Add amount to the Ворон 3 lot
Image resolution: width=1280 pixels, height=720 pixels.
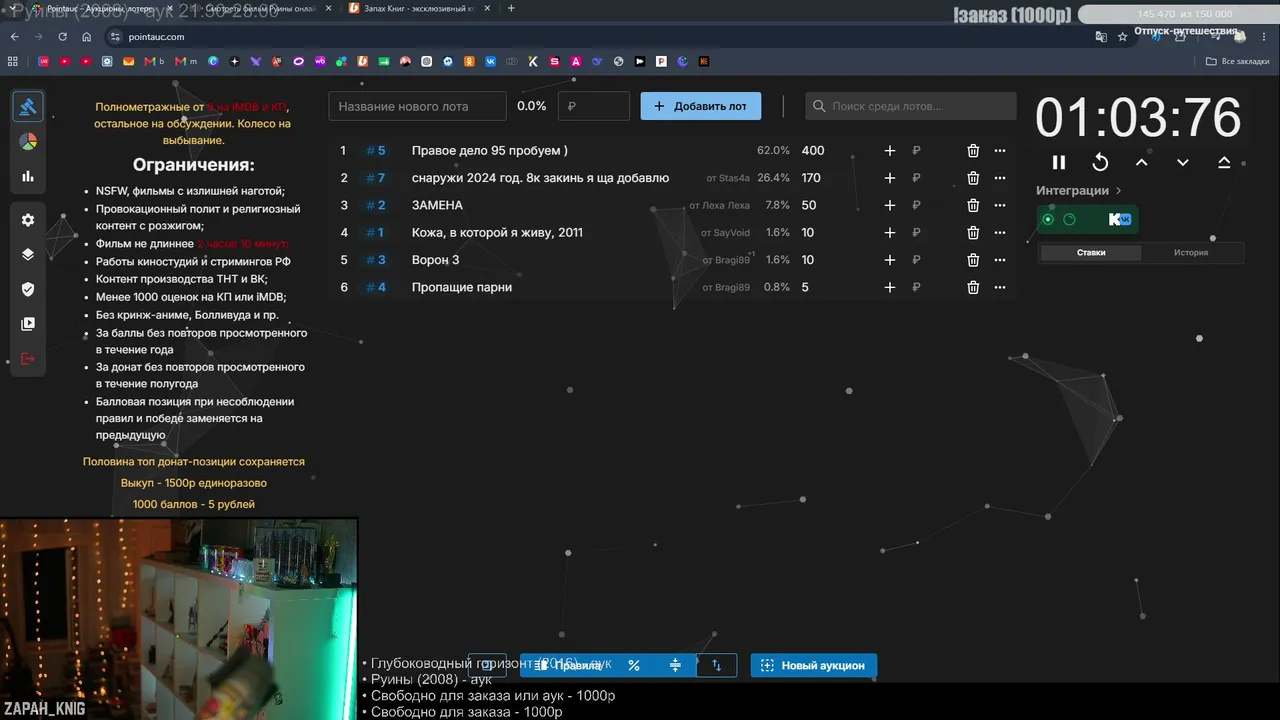(890, 260)
